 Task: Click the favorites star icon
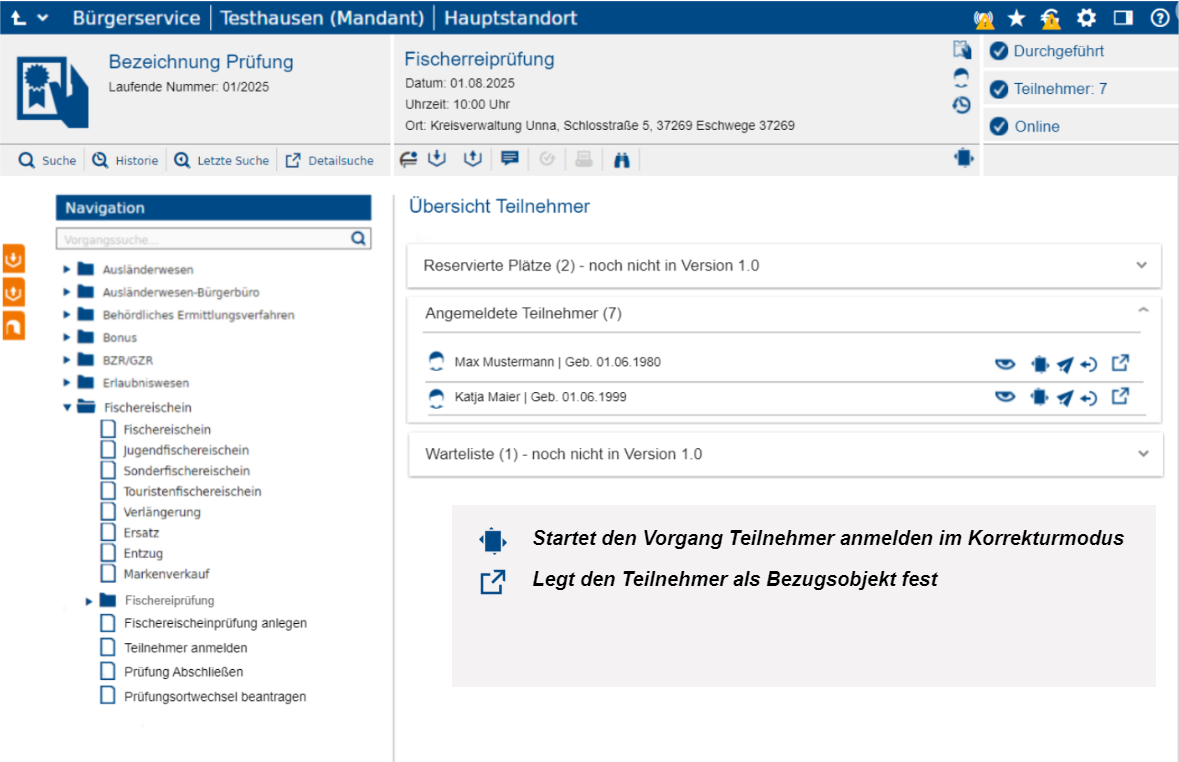(x=1016, y=18)
